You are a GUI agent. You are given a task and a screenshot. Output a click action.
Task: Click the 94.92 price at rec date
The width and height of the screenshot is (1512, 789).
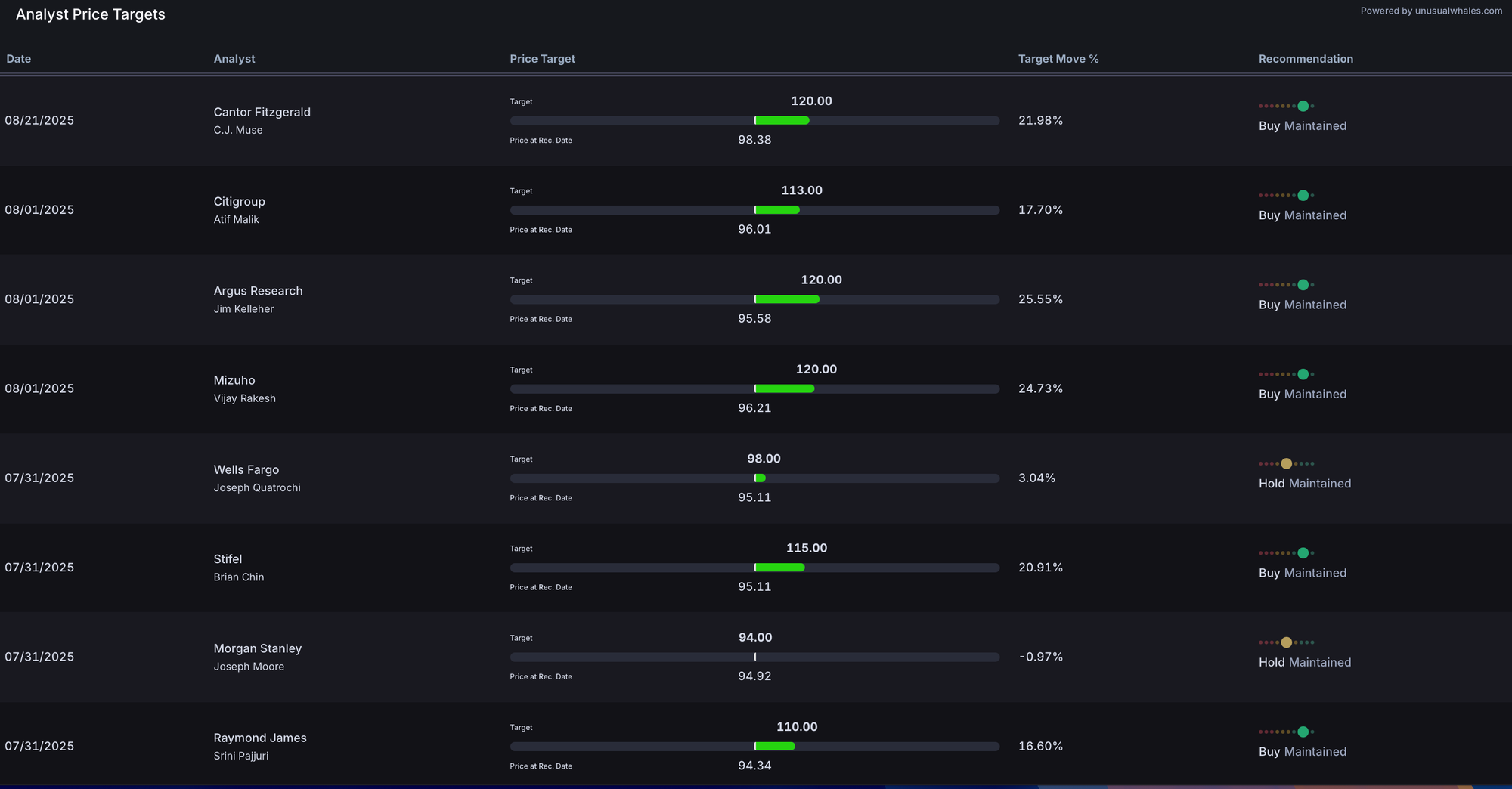(754, 676)
